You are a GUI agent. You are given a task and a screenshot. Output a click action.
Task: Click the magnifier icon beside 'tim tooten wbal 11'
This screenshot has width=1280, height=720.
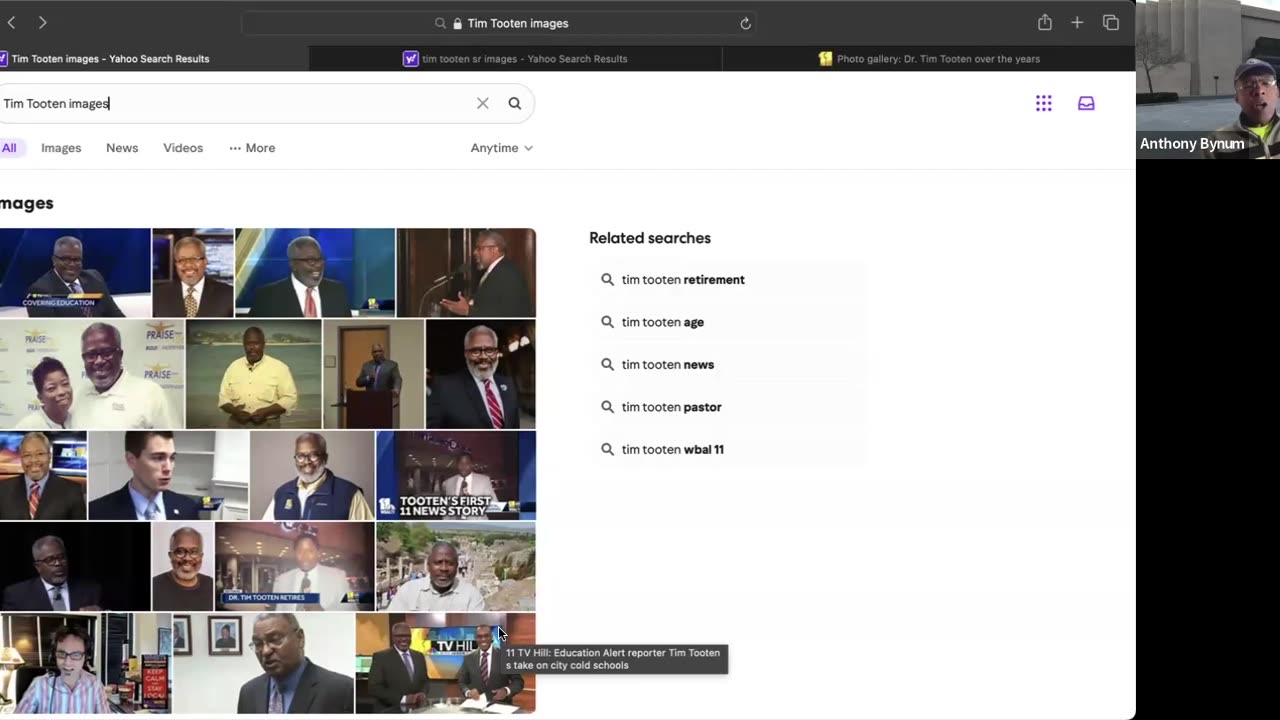(x=607, y=450)
